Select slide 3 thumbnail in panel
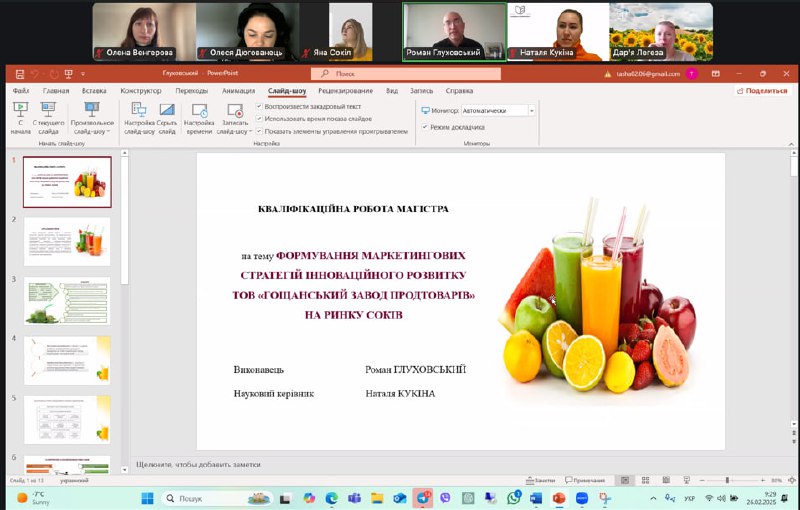 pos(67,300)
